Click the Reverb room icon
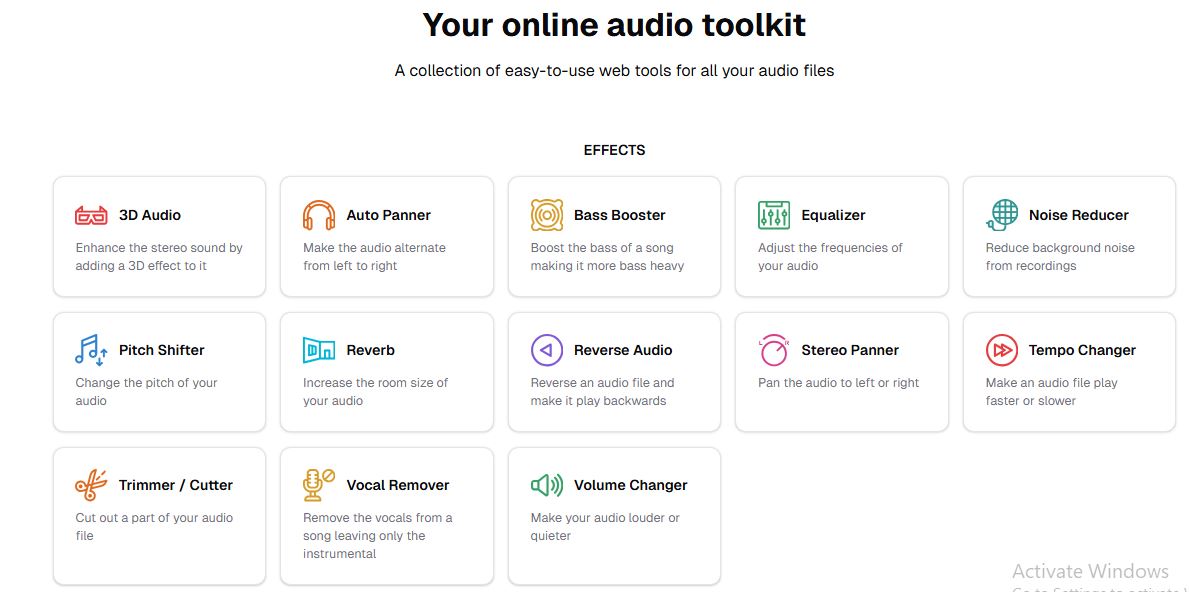 [319, 350]
